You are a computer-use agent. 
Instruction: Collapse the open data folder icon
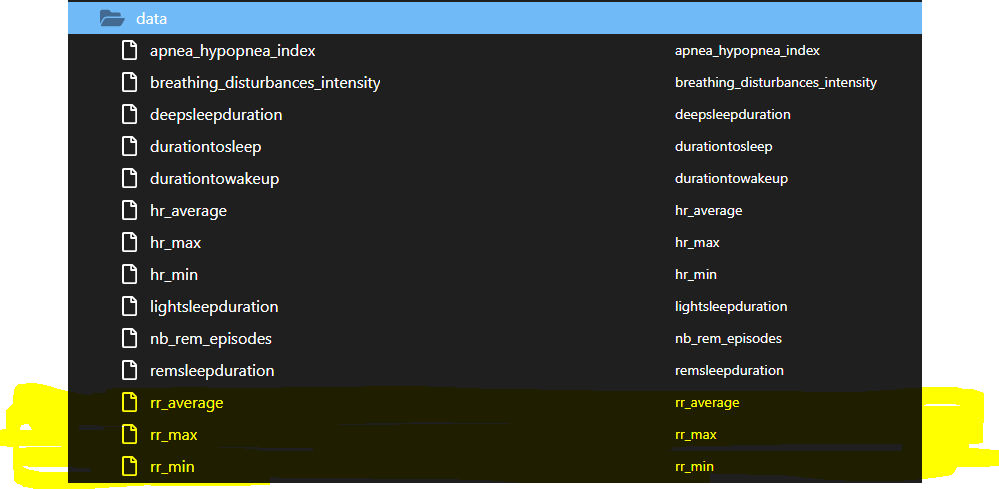(112, 18)
